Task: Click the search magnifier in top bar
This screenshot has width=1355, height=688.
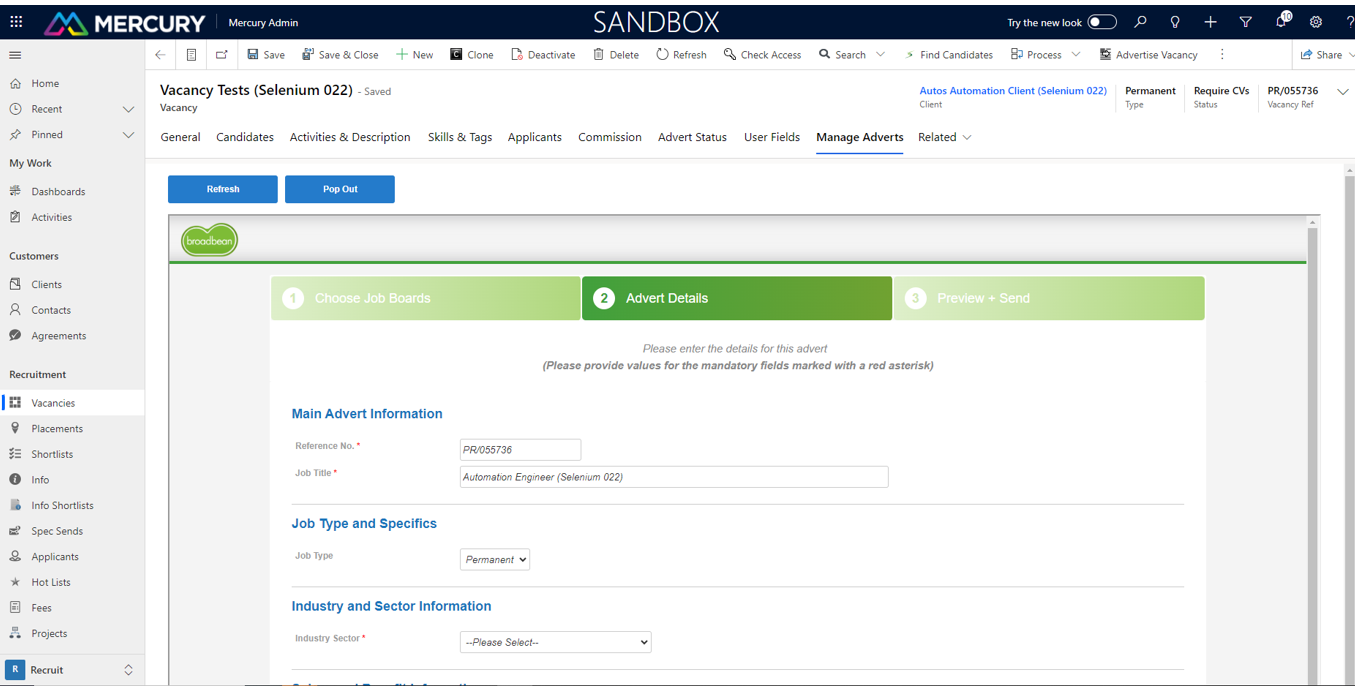Action: pyautogui.click(x=1140, y=22)
